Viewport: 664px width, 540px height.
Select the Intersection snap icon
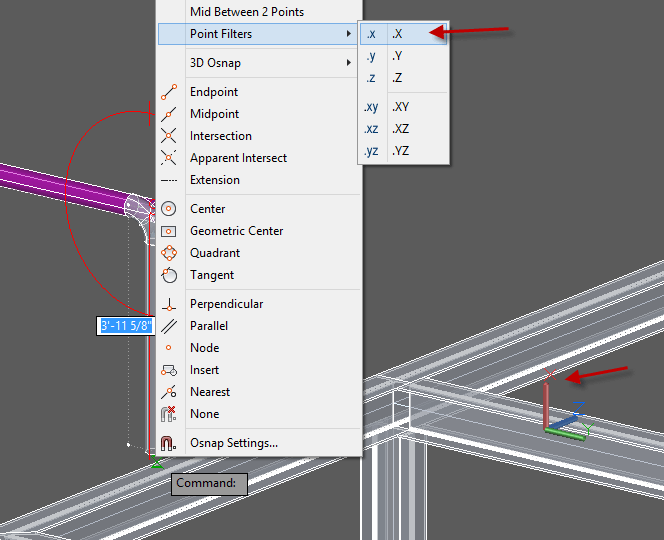170,136
